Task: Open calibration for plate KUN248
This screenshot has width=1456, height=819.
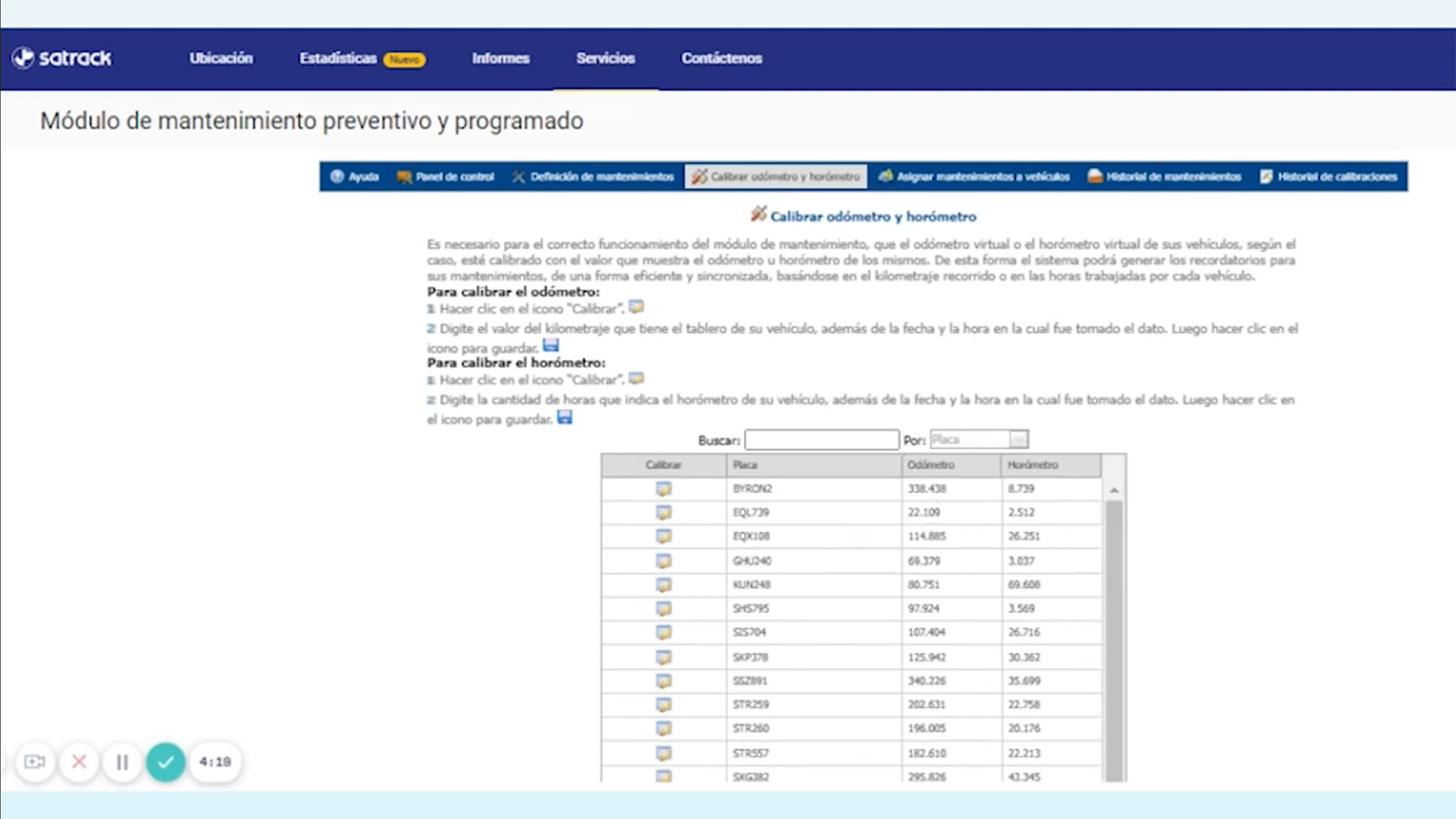Action: tap(663, 584)
